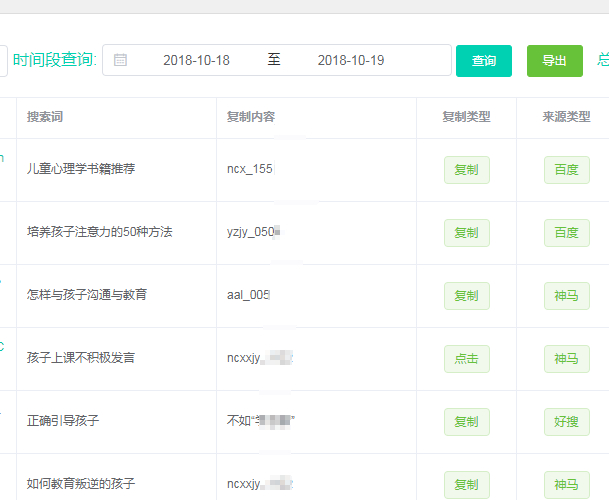Click 复制 tag in 正确引导孩子 row
This screenshot has width=609, height=500.
click(x=466, y=422)
